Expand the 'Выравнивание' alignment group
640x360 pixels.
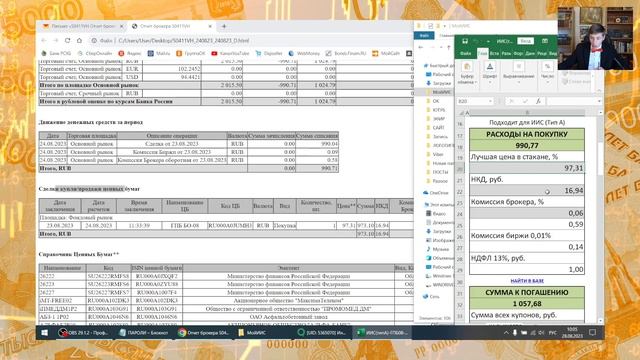519,72
